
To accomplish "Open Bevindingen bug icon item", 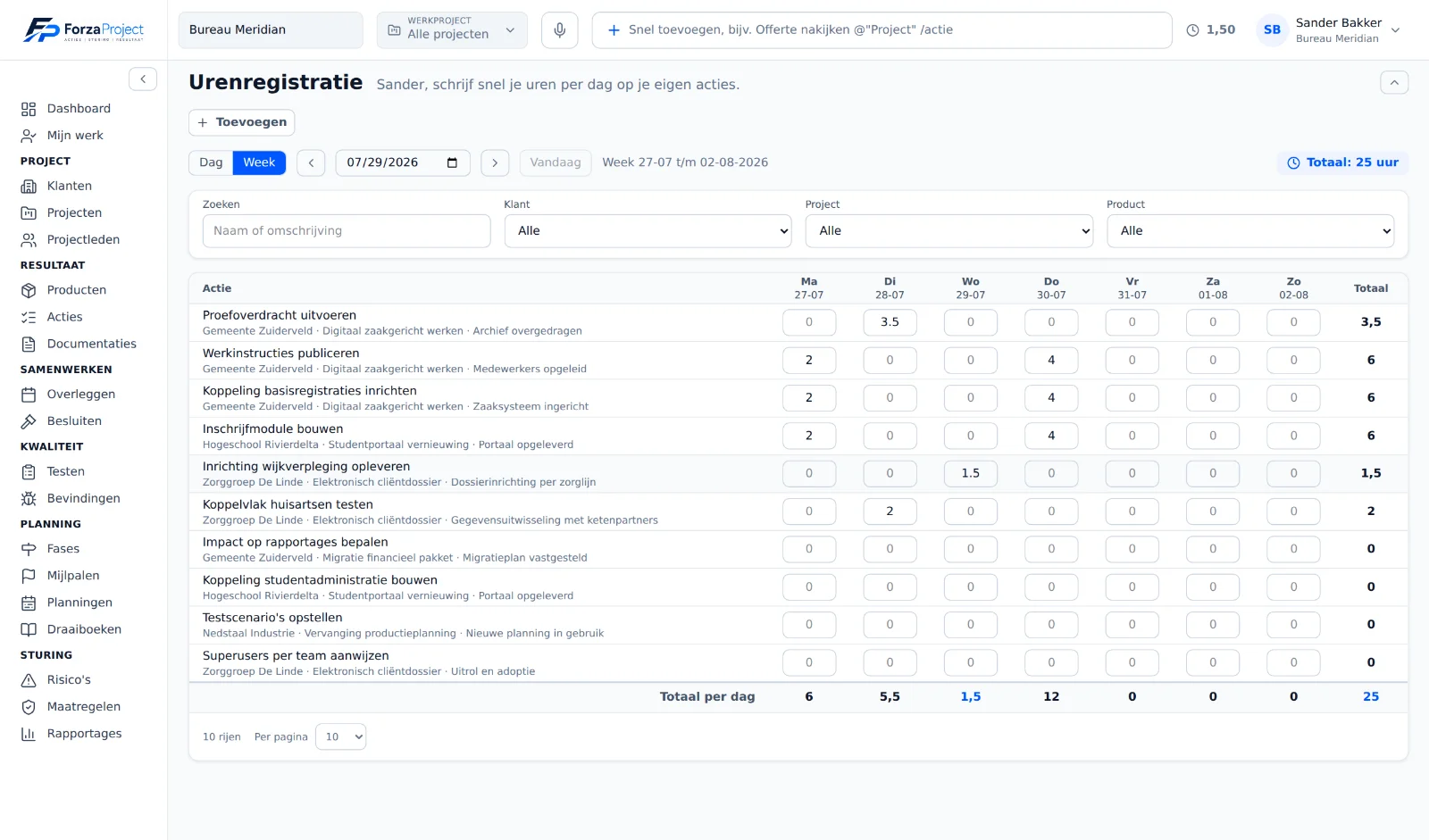I will [x=83, y=498].
